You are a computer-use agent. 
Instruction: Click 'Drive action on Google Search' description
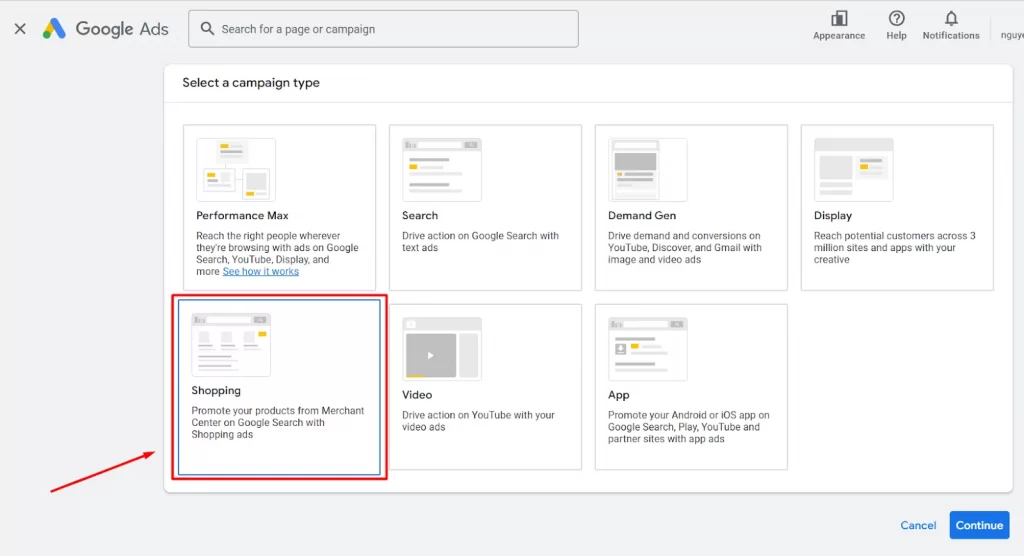coord(480,242)
